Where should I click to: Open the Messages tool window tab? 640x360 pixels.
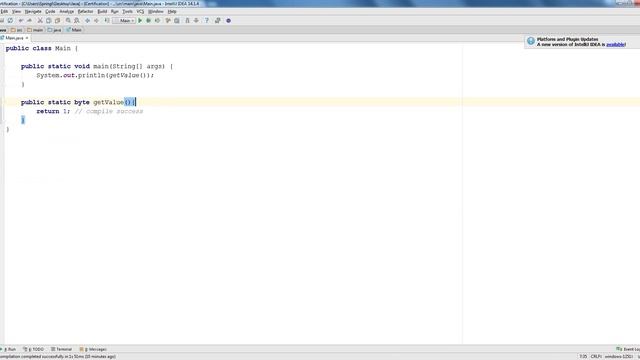click(x=93, y=349)
